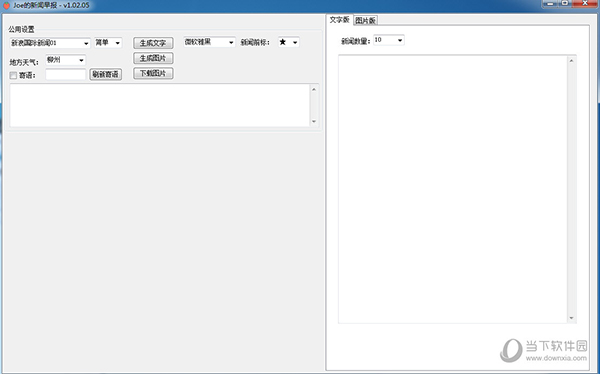Switch to the 图片版 tab

[365, 20]
